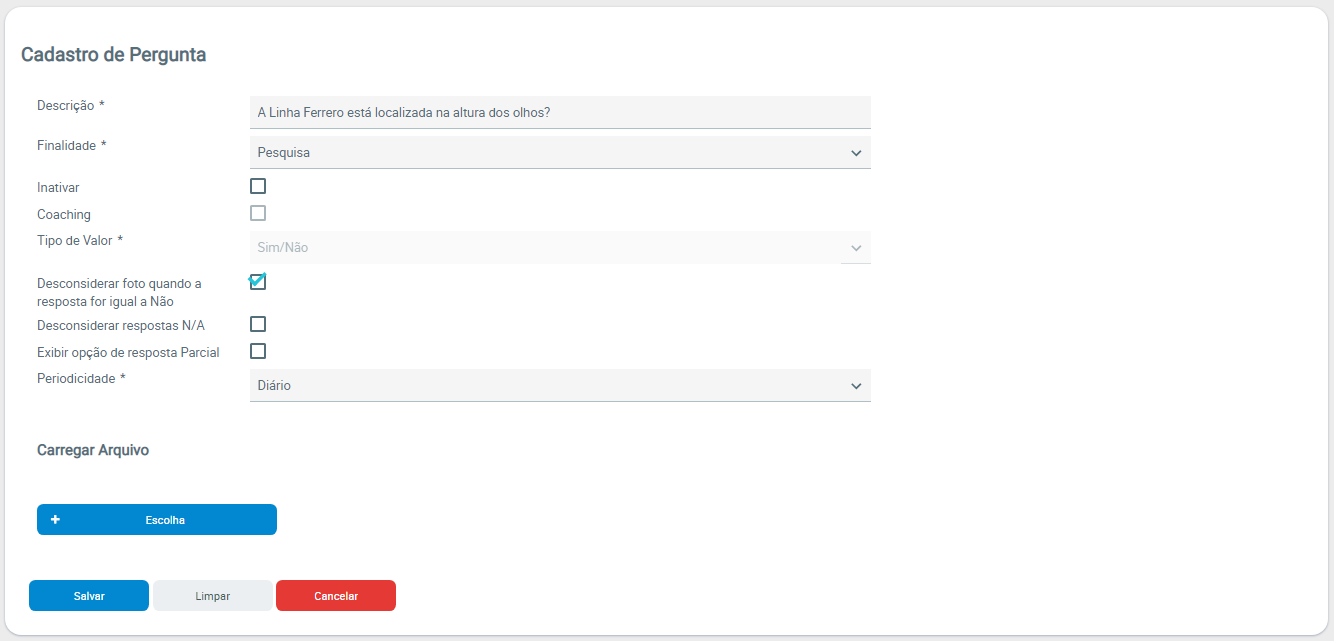Click the Tipo de Valor chevron arrow

[x=856, y=248]
